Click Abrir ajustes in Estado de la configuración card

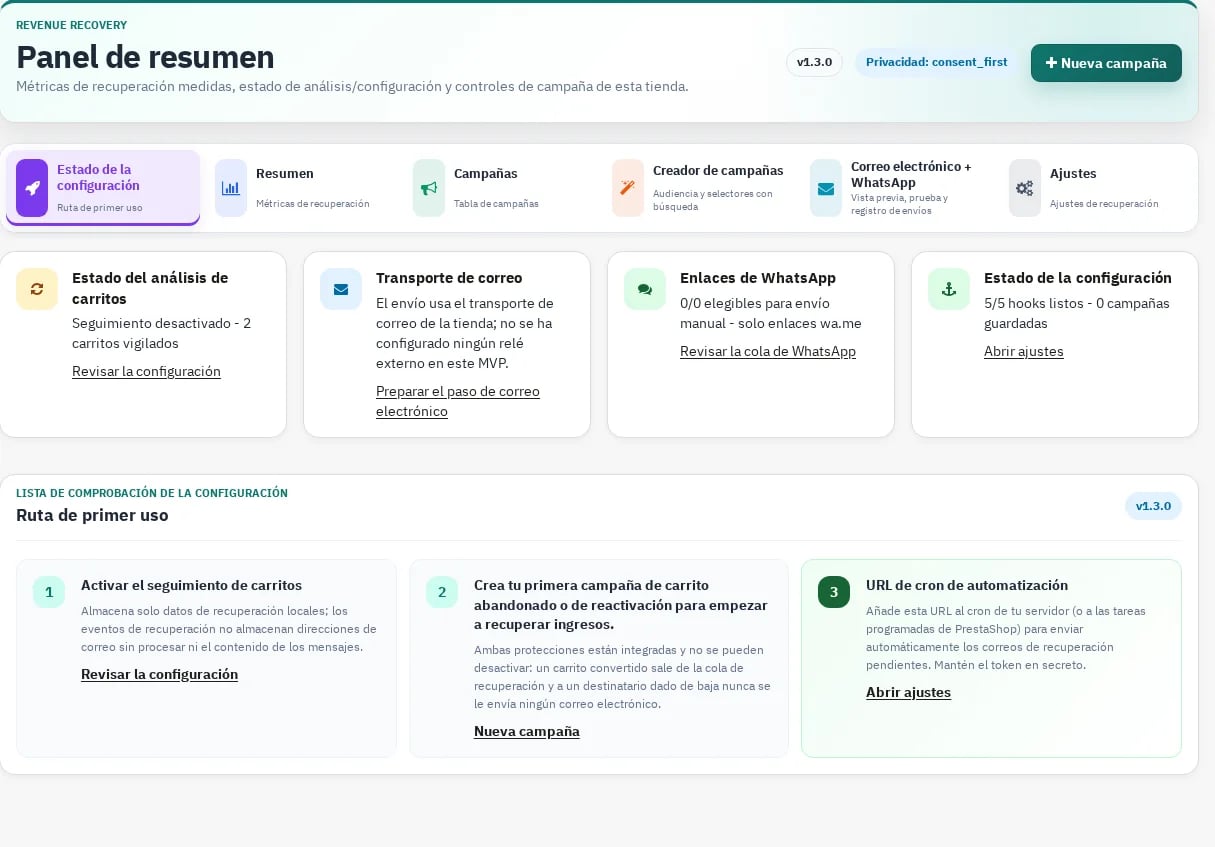(x=1024, y=351)
